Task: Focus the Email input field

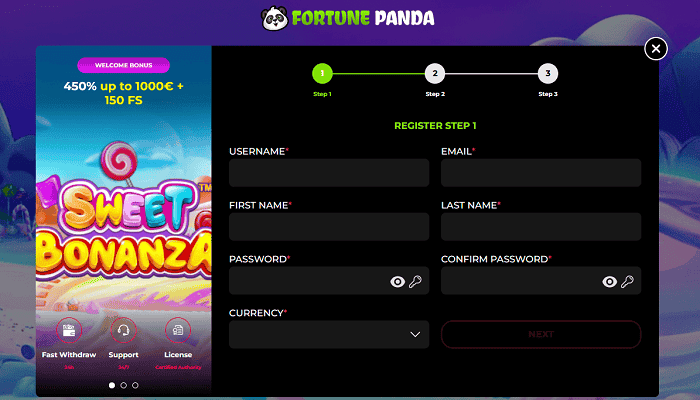Action: (x=541, y=173)
